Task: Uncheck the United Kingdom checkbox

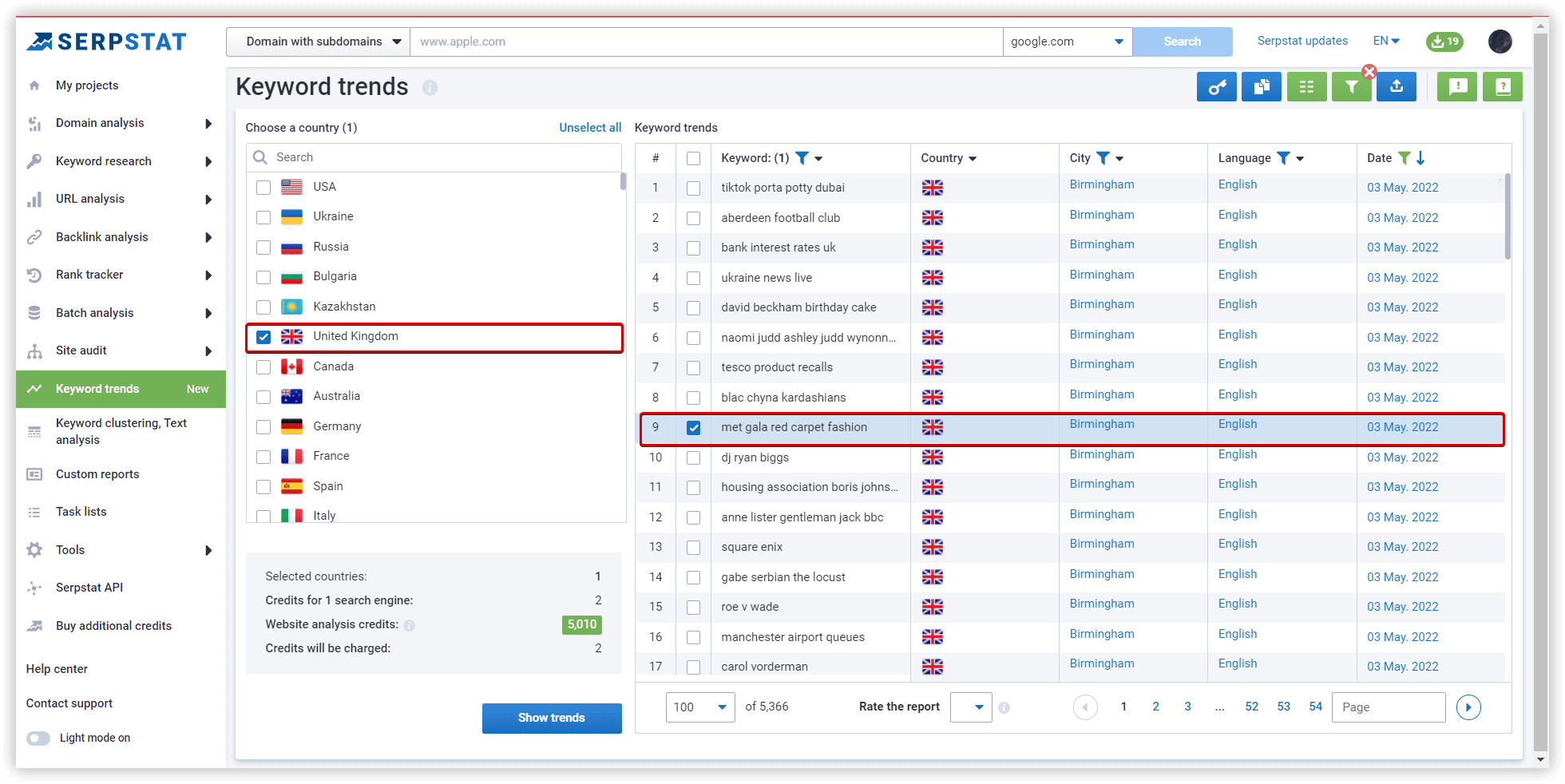Action: [x=263, y=337]
